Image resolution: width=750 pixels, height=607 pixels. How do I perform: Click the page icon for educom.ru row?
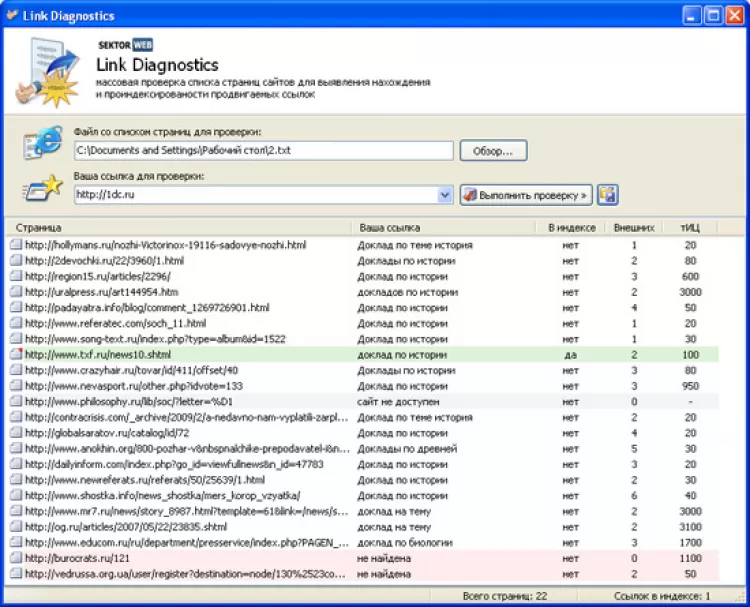[x=16, y=542]
